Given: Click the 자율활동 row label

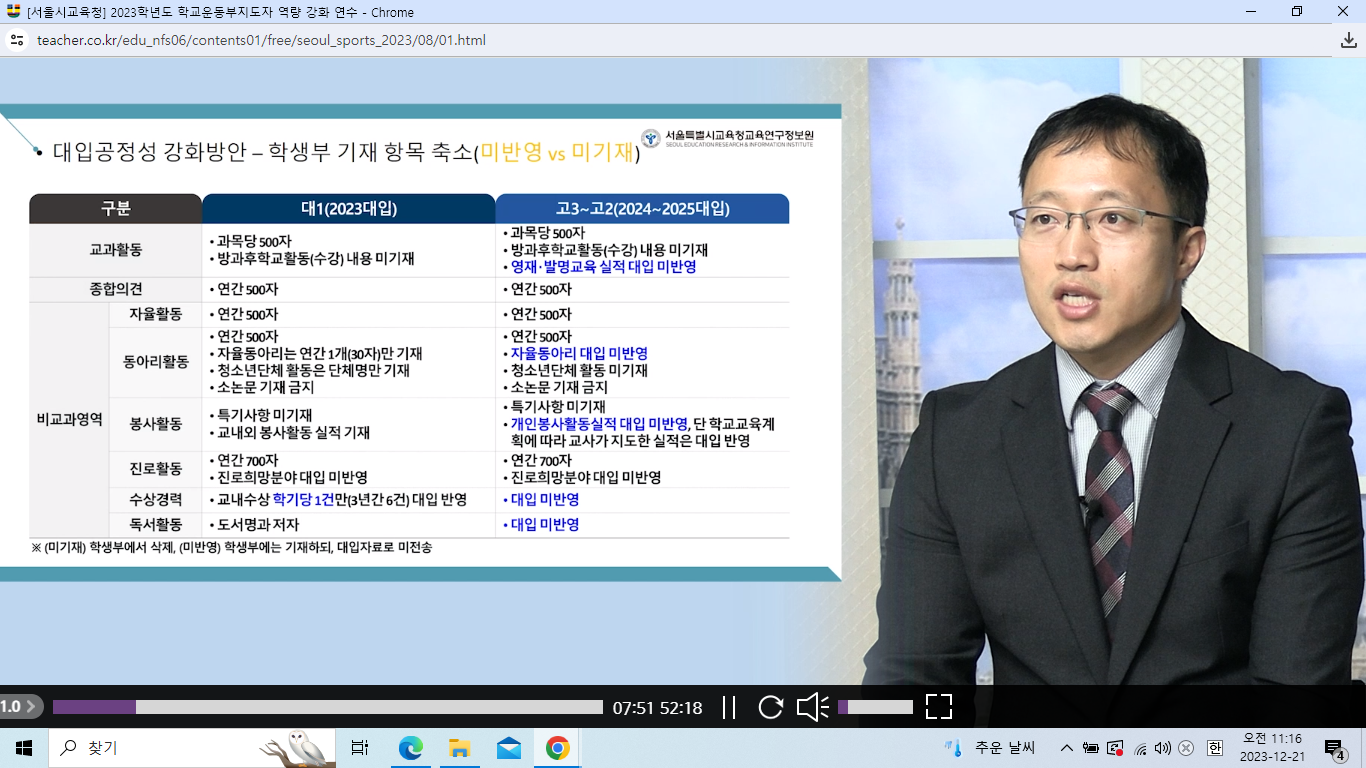Looking at the screenshot, I should (x=155, y=314).
